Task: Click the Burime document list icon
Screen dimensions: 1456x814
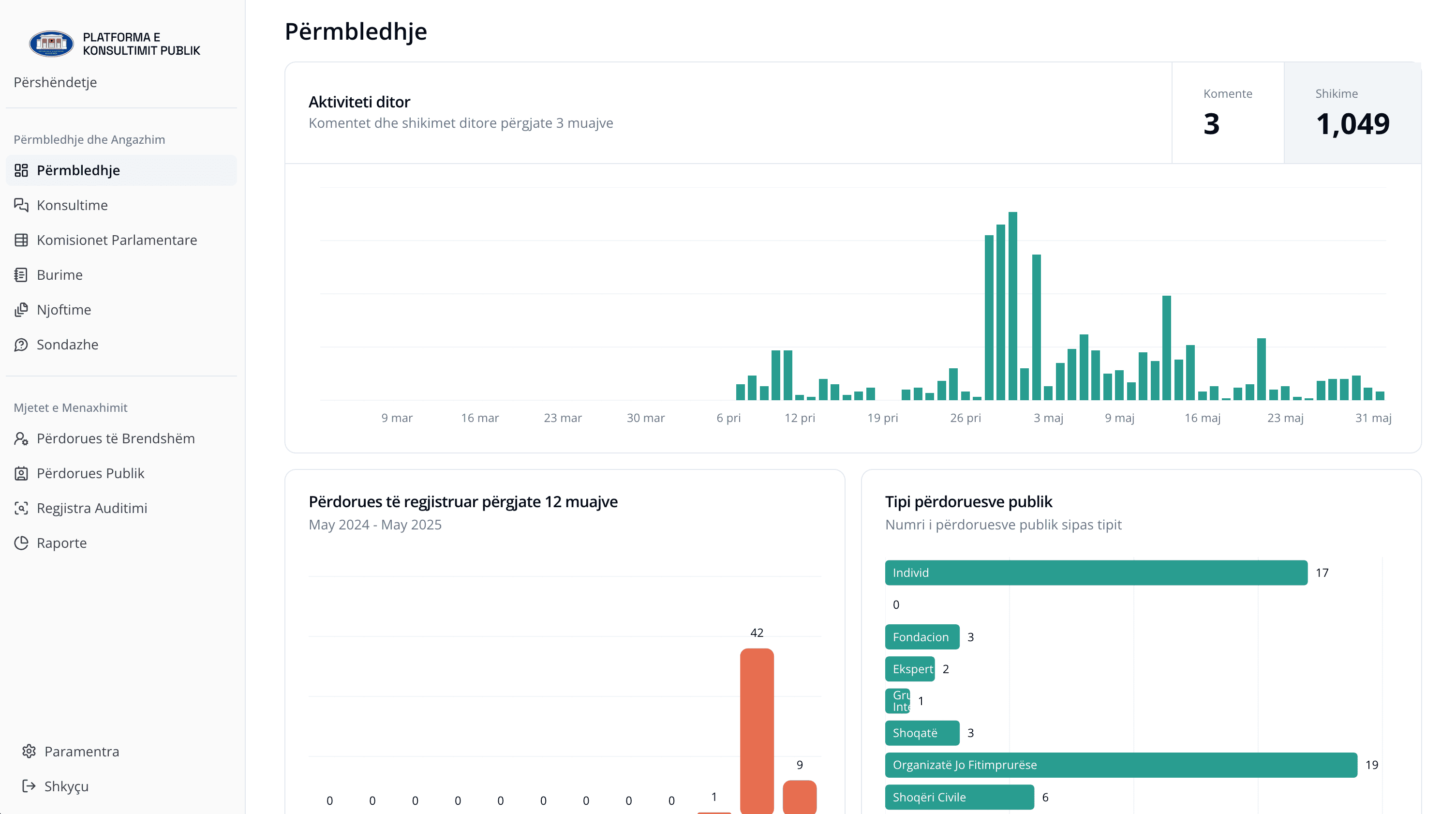Action: click(x=21, y=275)
